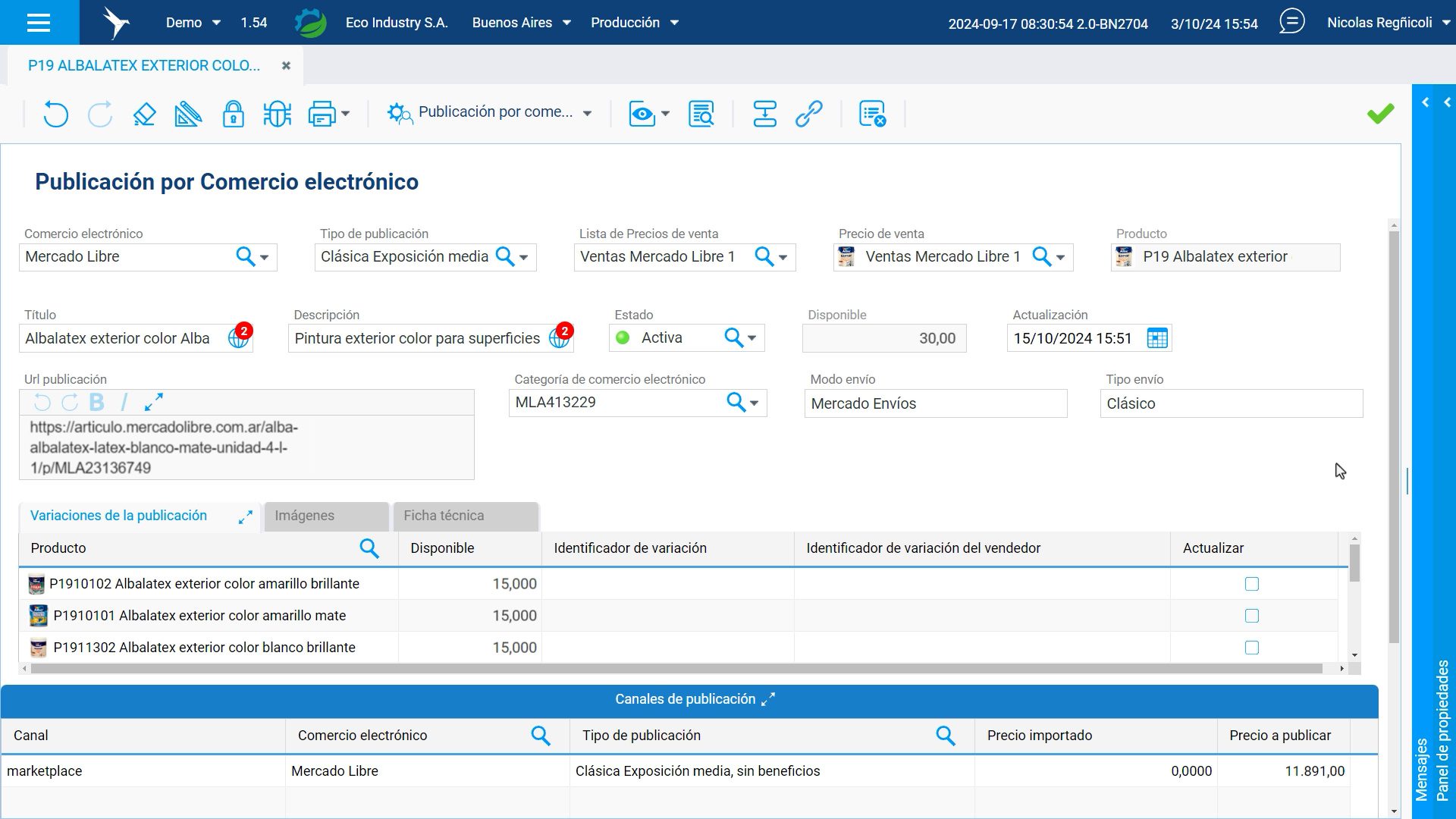Click the green checkmark save icon
Screen dimensions: 1456x819
[x=1380, y=114]
